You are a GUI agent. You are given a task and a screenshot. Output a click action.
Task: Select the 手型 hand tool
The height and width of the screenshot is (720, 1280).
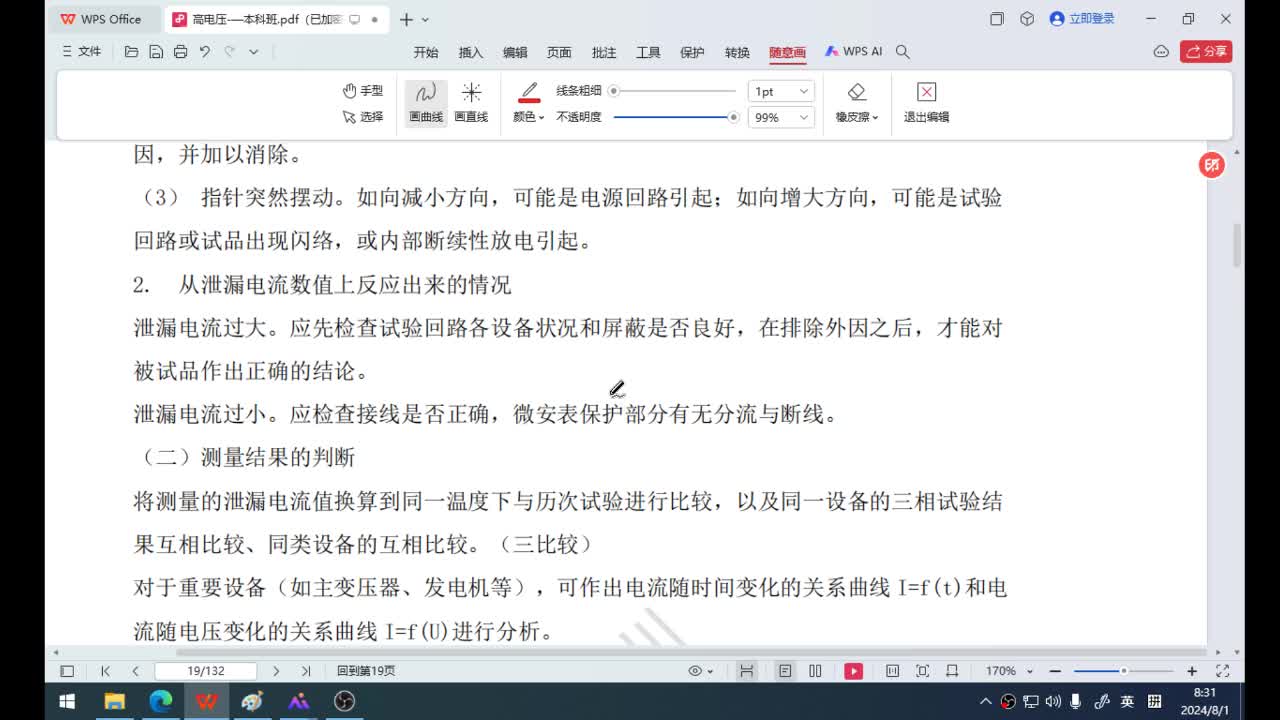362,91
